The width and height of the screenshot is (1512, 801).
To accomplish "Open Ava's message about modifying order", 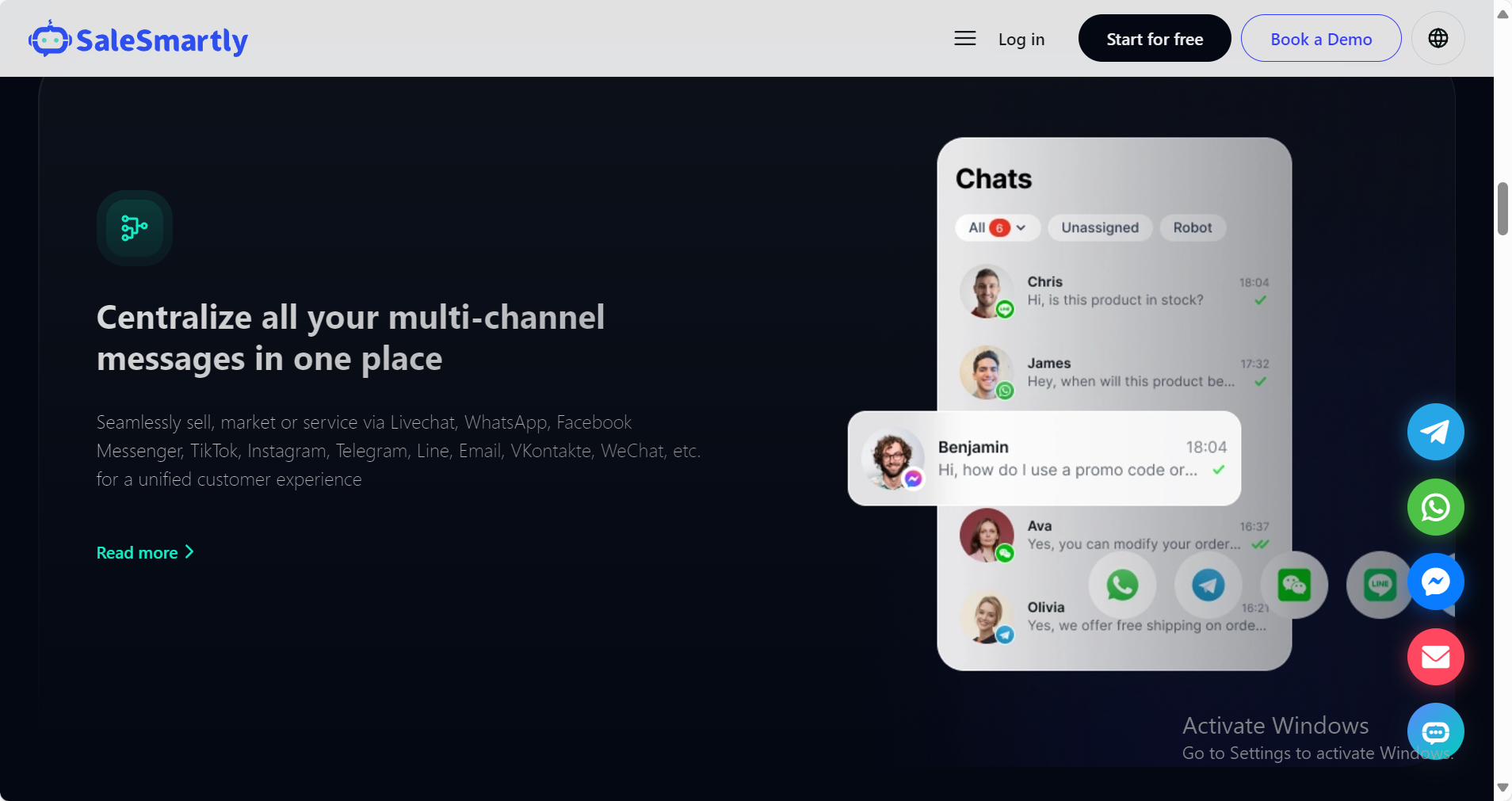I will [1114, 536].
